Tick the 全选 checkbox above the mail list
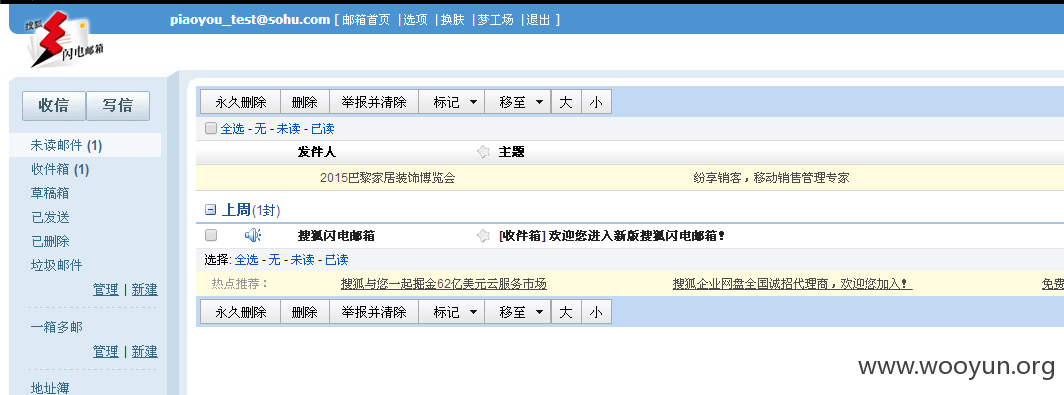Image resolution: width=1064 pixels, height=395 pixels. click(x=211, y=128)
